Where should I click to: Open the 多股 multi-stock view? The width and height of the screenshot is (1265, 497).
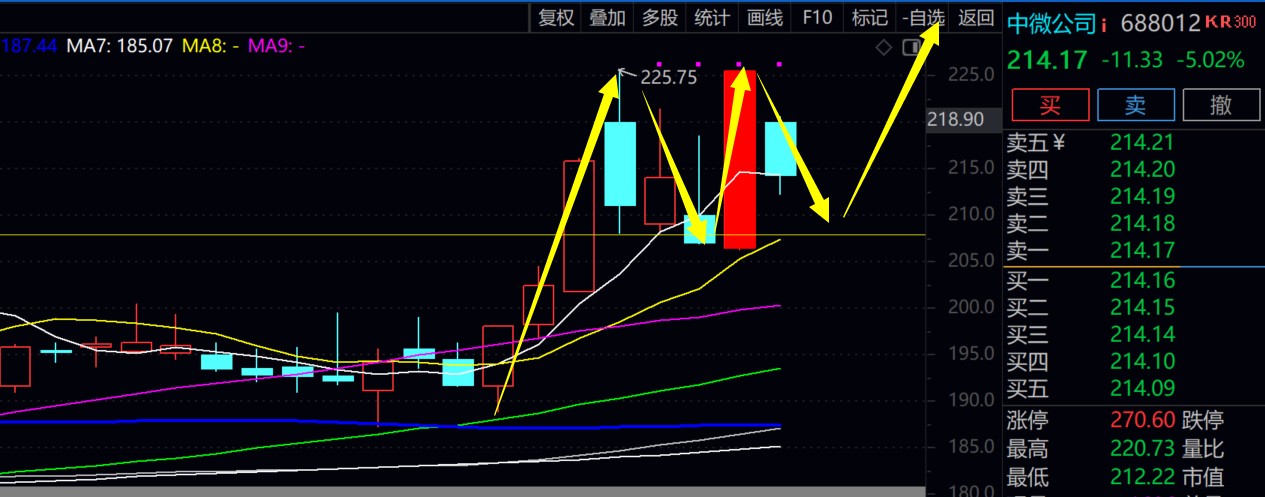(x=660, y=17)
